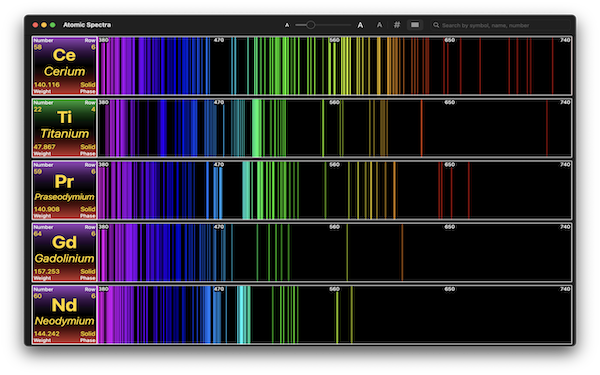Click the Praseodymium emission spectrum strip

pos(335,190)
